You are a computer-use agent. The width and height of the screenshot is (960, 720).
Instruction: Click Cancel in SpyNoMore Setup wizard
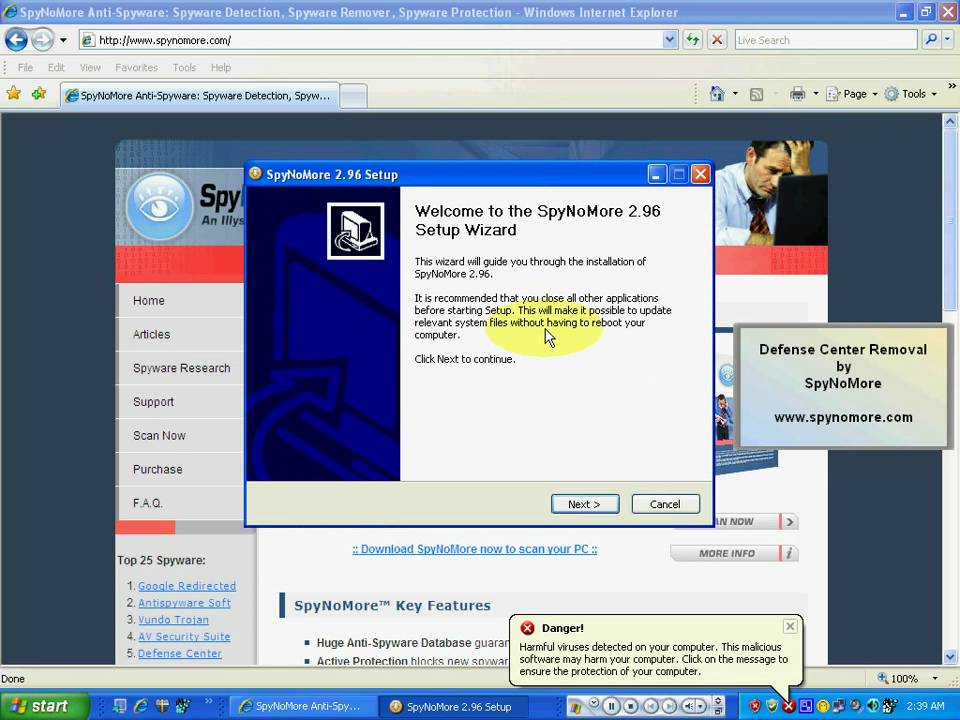pos(665,504)
